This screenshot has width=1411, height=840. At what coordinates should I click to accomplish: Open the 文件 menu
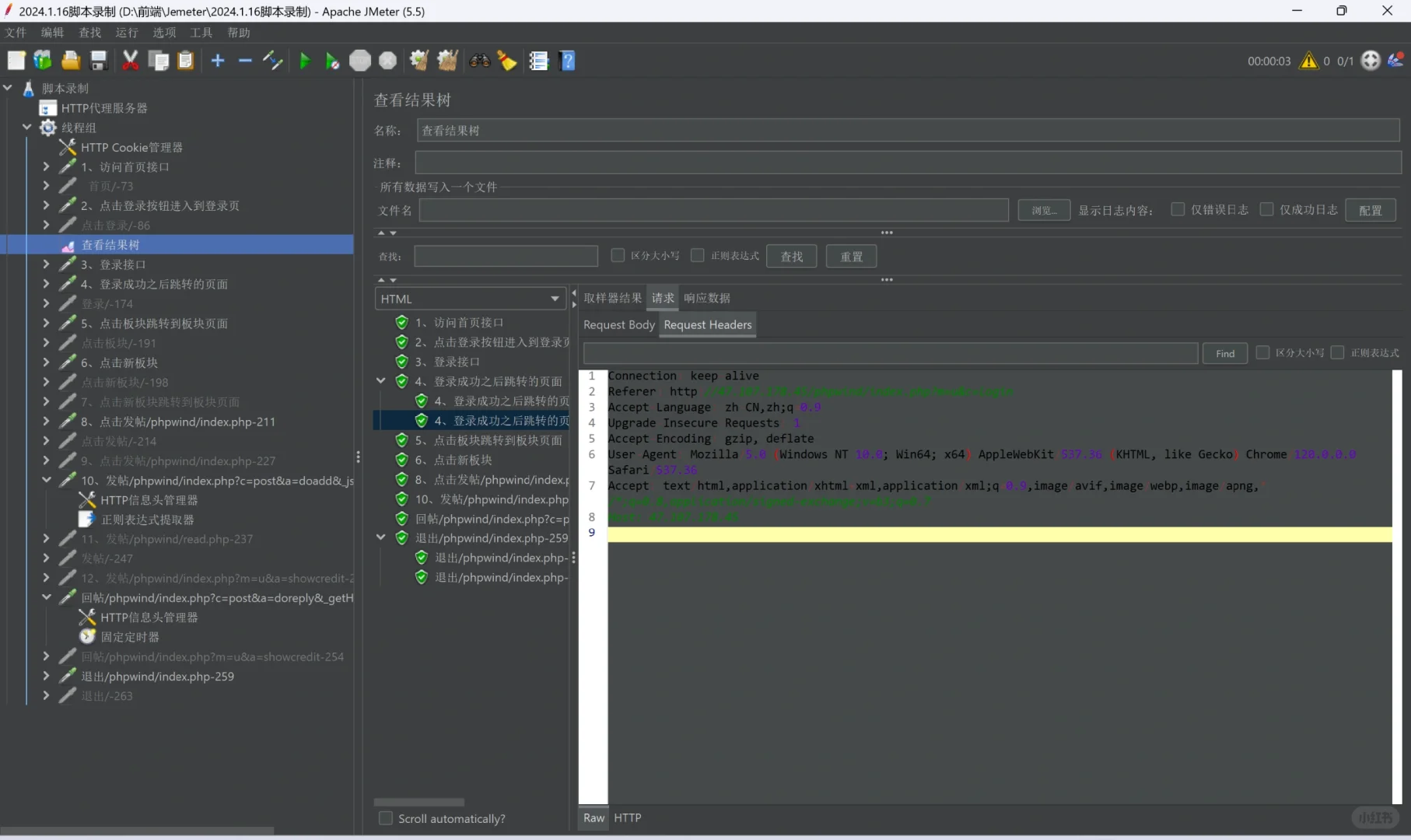(16, 33)
